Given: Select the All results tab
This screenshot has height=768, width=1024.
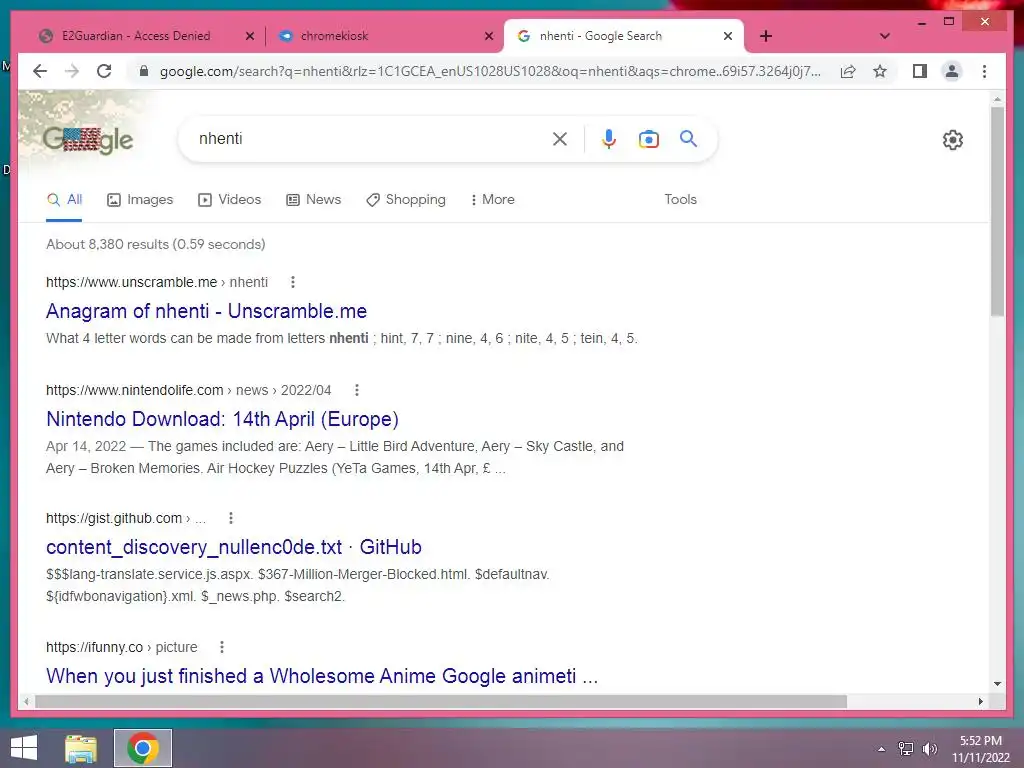Looking at the screenshot, I should tap(64, 199).
